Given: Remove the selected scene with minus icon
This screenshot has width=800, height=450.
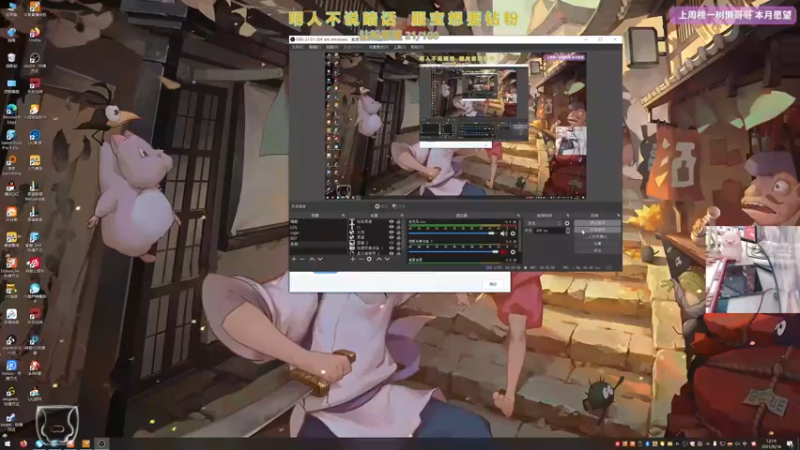Looking at the screenshot, I should tap(302, 259).
